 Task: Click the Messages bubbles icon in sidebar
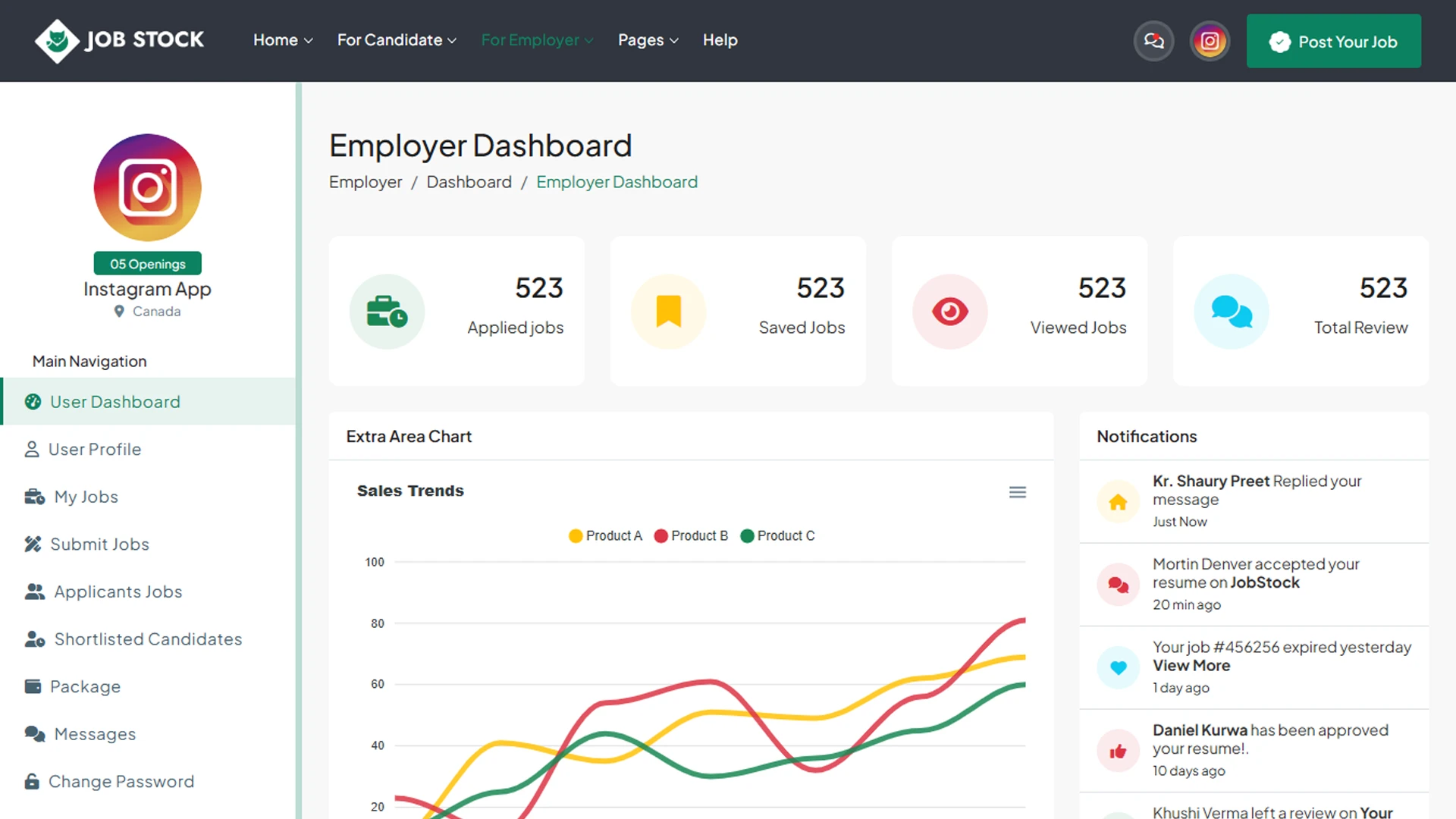35,734
